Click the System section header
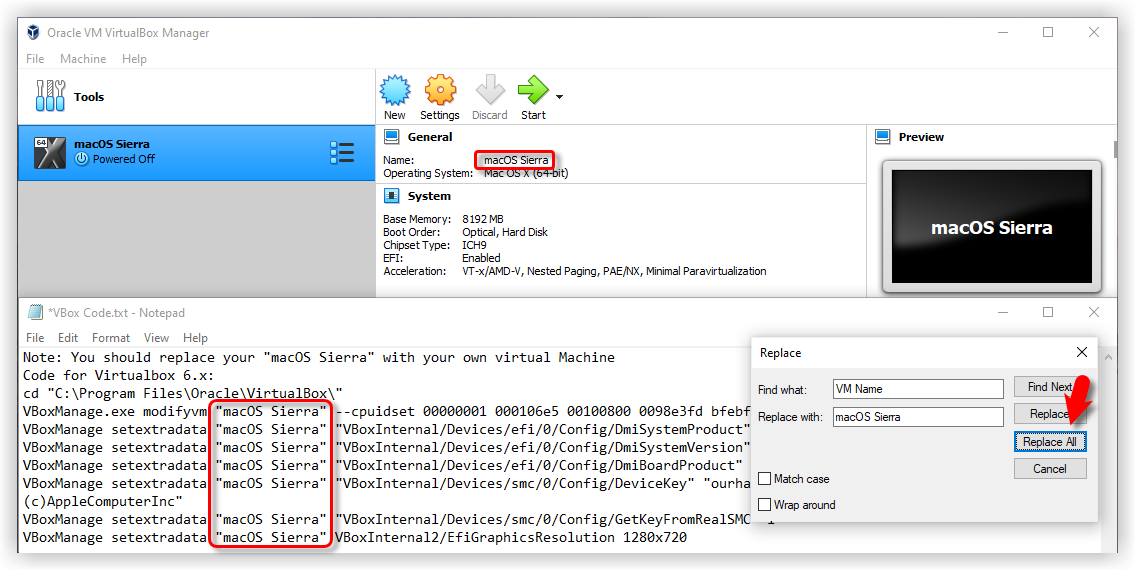This screenshot has width=1136, height=571. [x=429, y=196]
